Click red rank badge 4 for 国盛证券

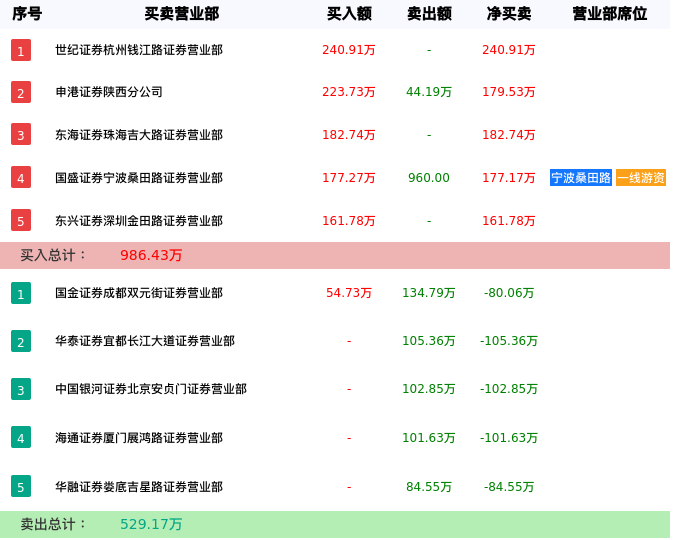click(21, 178)
